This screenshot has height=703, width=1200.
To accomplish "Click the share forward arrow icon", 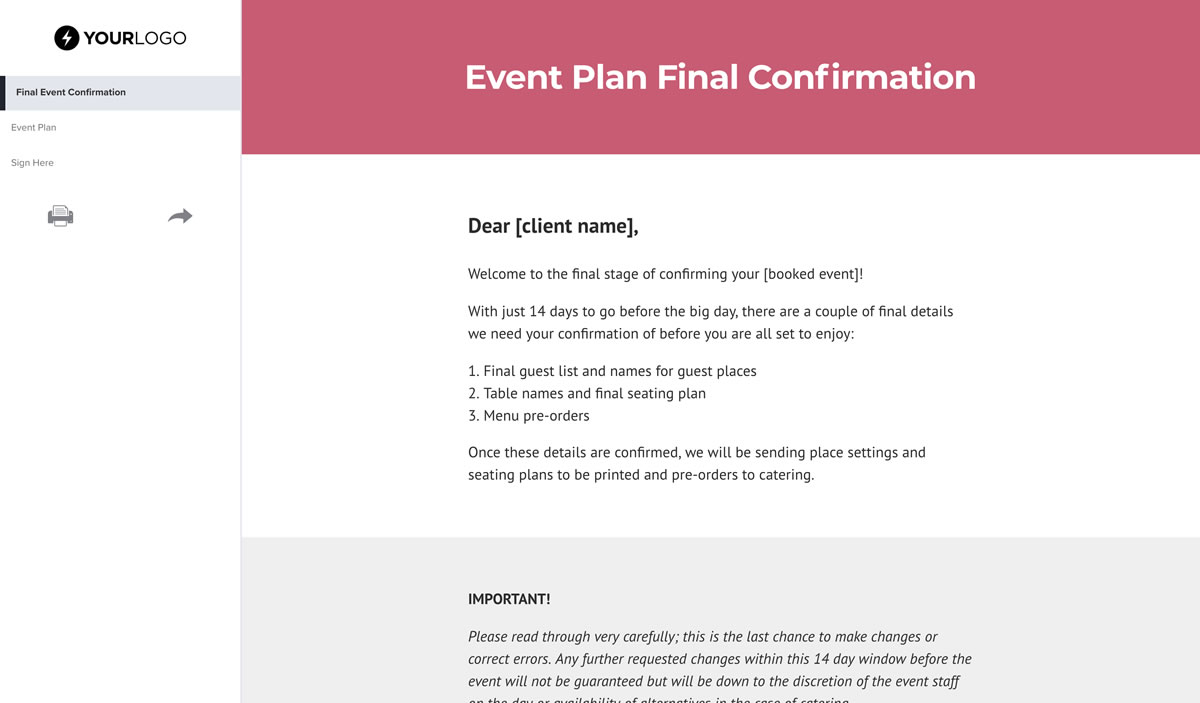I will click(x=180, y=215).
